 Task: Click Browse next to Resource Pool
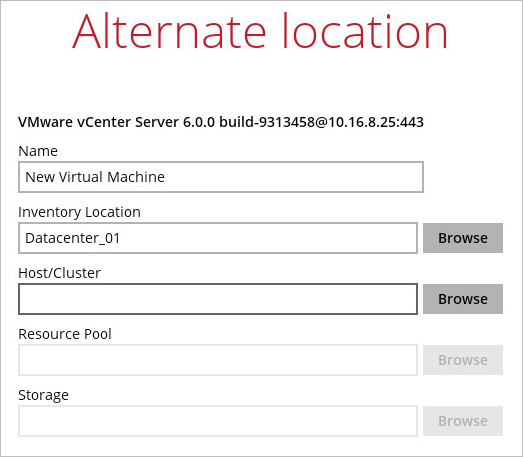[x=463, y=360]
